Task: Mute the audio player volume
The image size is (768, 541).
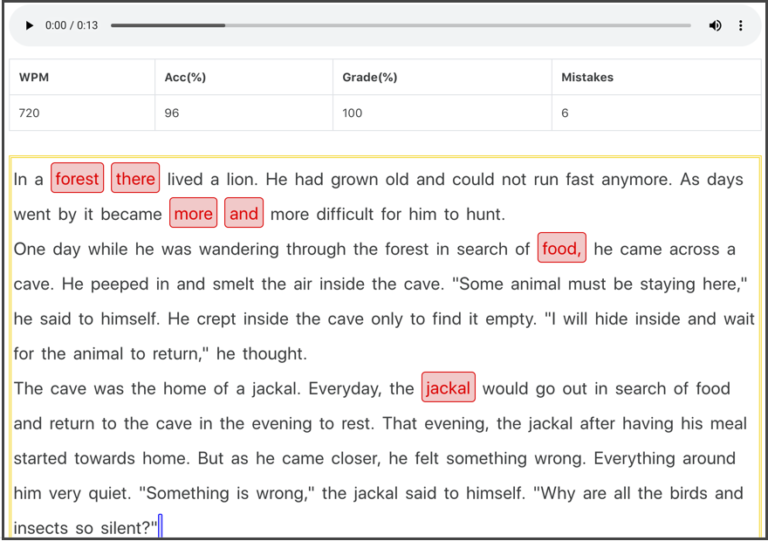Action: 715,25
